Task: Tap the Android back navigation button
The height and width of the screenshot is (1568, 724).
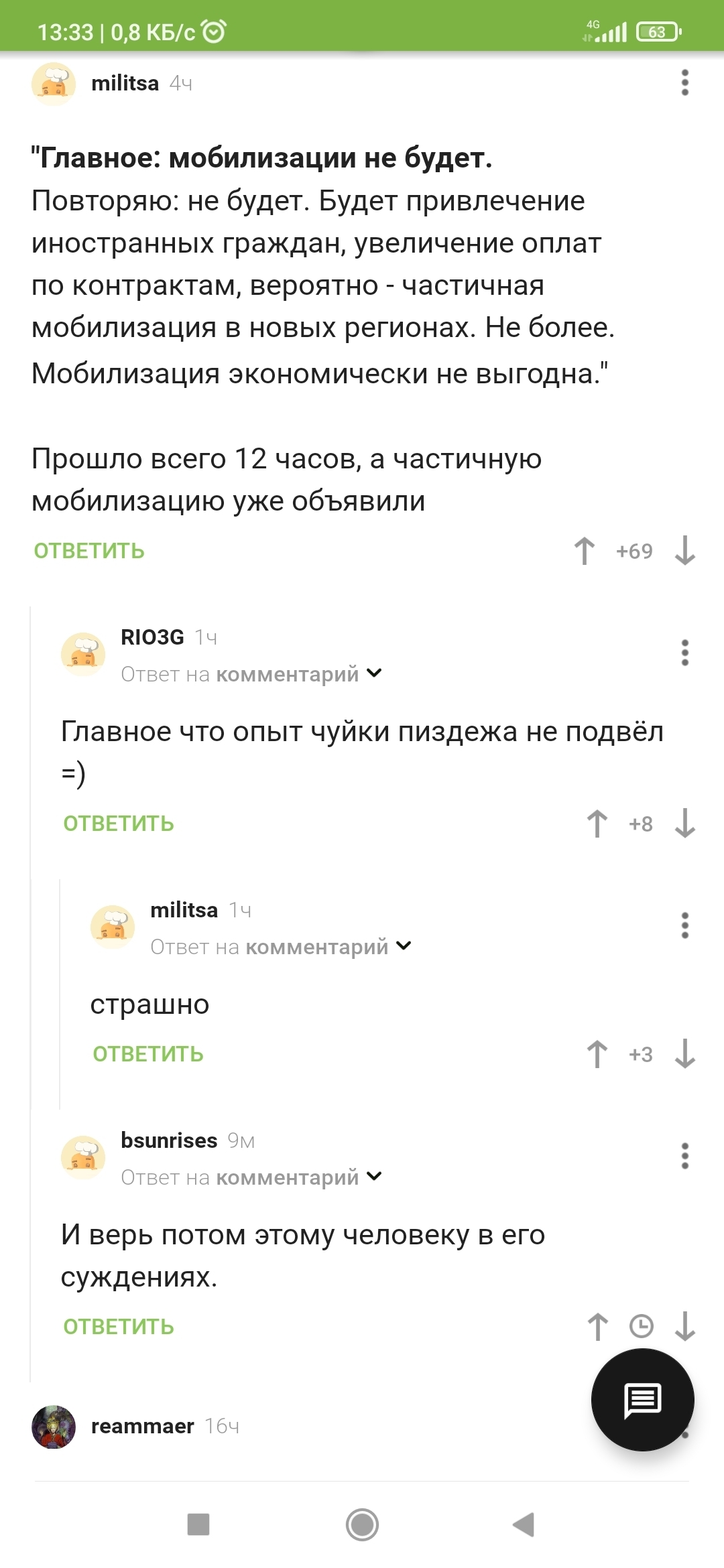Action: click(x=524, y=1524)
